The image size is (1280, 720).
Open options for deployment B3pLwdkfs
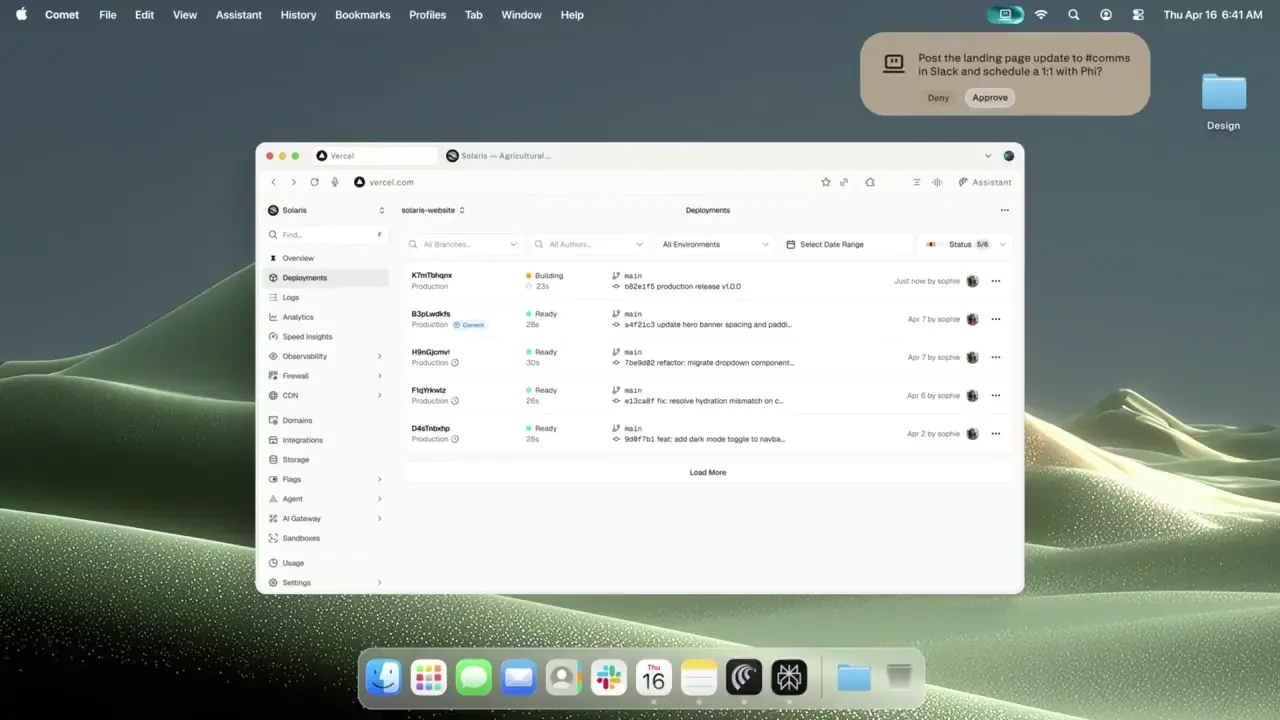click(995, 319)
